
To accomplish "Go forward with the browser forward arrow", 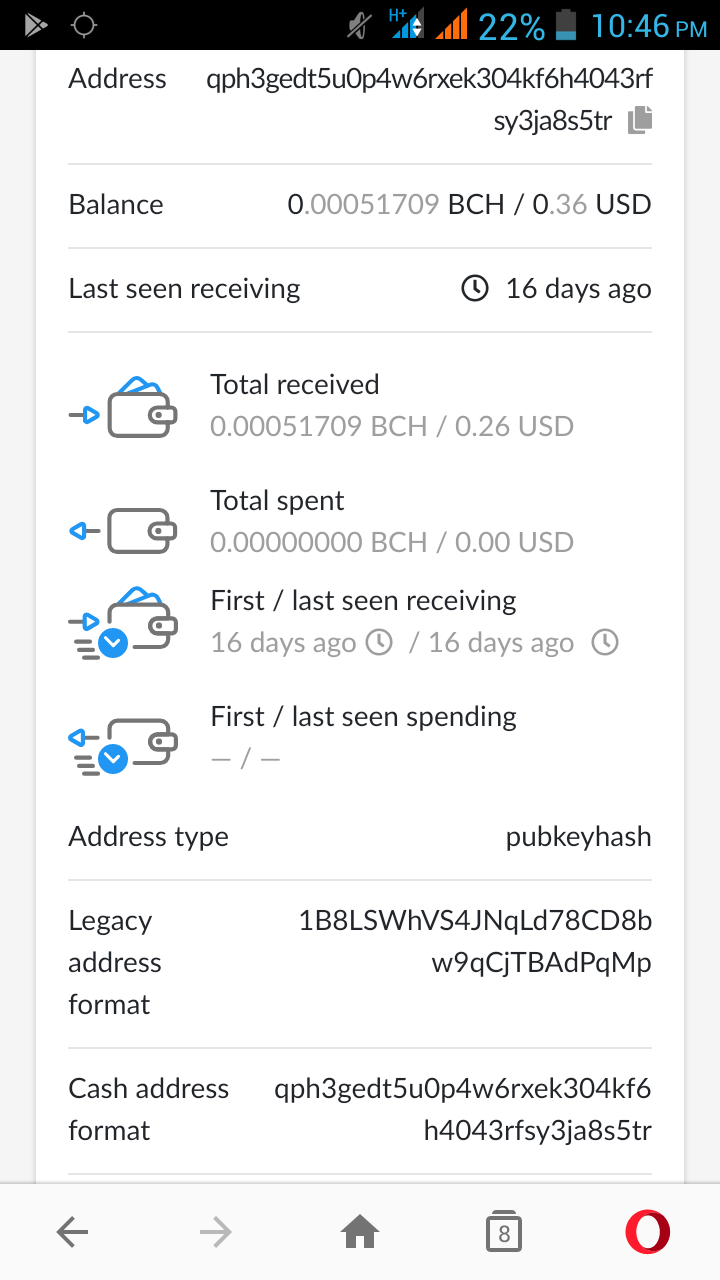I will tap(215, 1233).
